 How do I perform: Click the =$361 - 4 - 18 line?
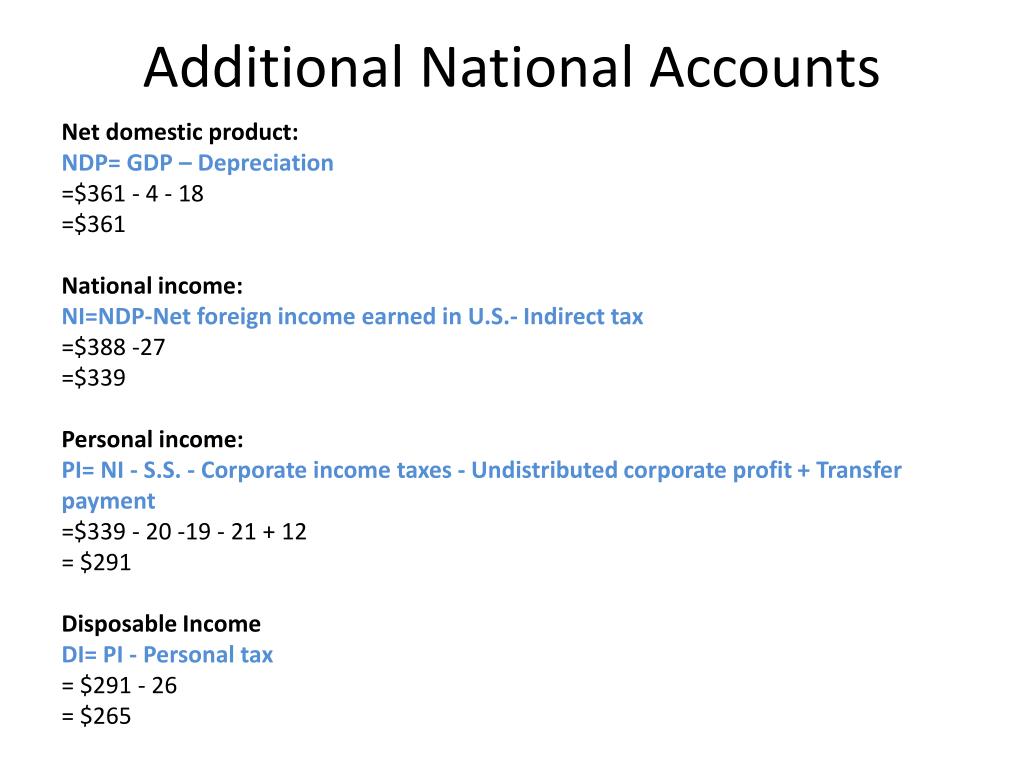click(x=133, y=193)
